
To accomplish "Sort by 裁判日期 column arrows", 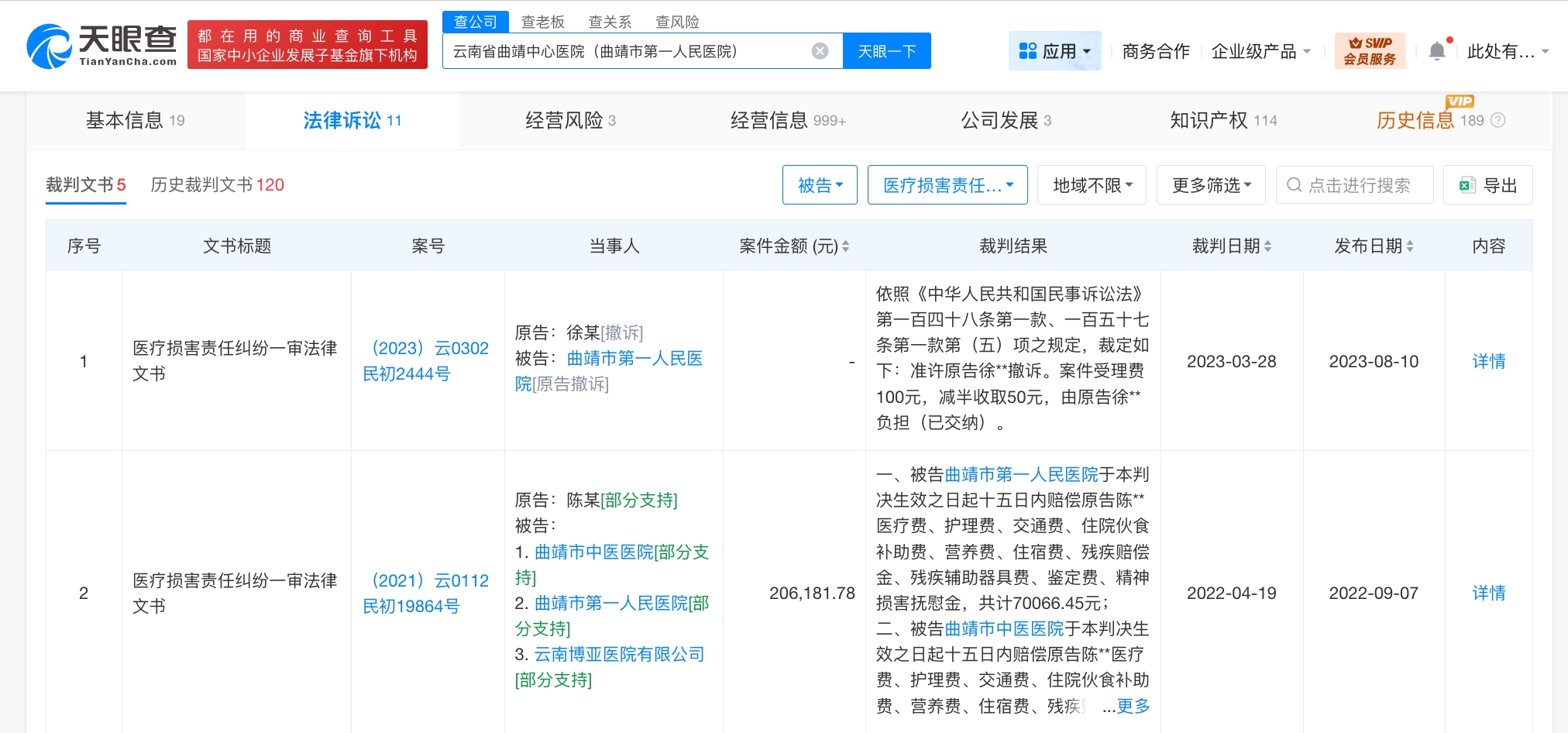I will pos(1267,246).
